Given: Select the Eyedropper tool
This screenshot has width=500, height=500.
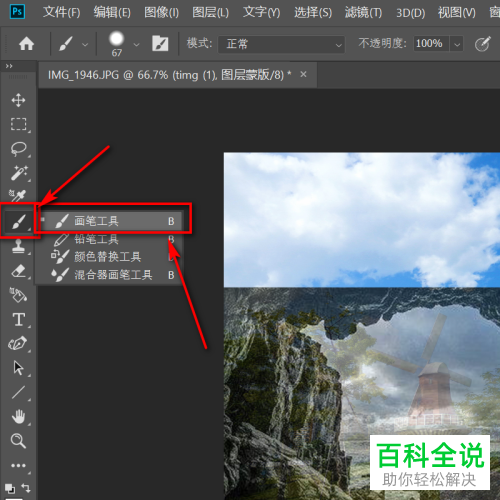Looking at the screenshot, I should pyautogui.click(x=17, y=196).
